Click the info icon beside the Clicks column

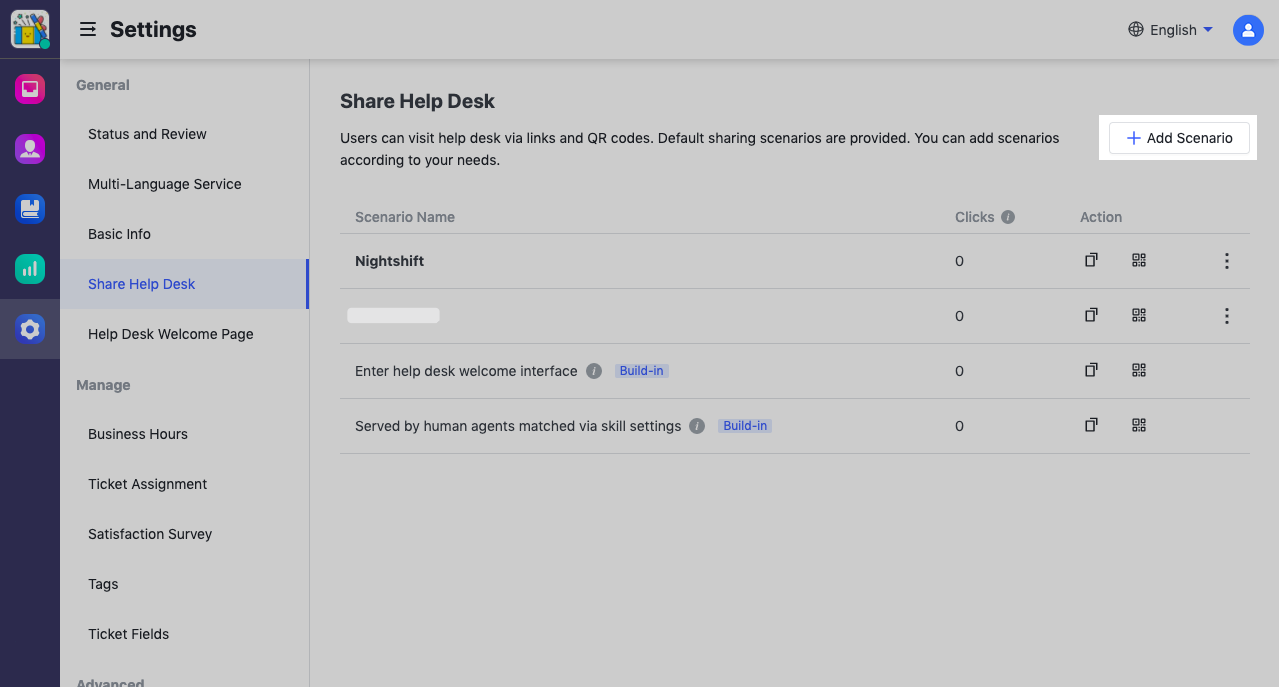click(1008, 216)
